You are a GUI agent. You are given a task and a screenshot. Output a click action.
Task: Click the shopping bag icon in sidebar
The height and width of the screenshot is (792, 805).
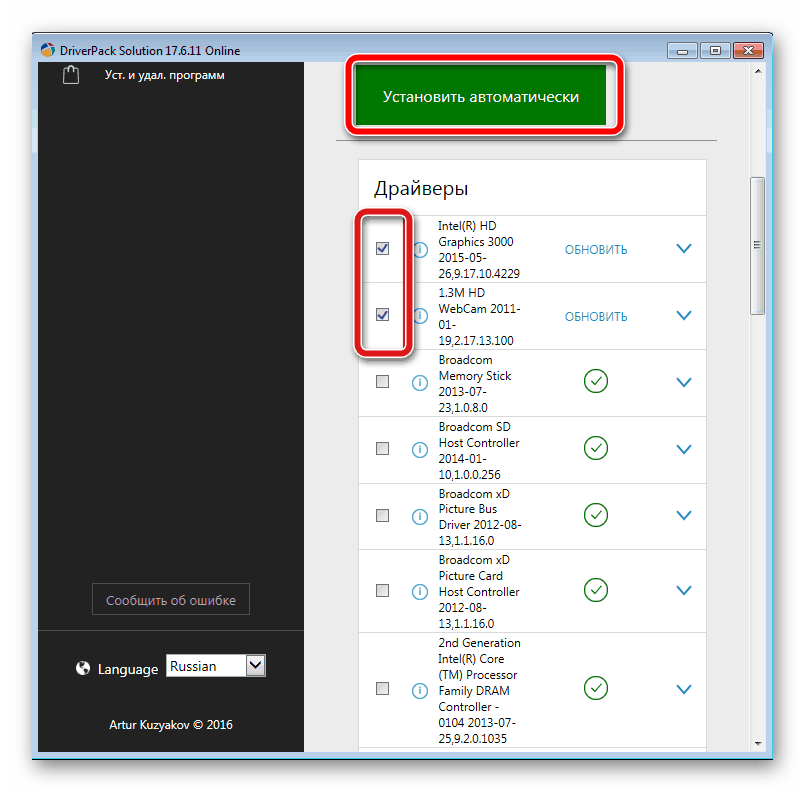click(x=71, y=76)
